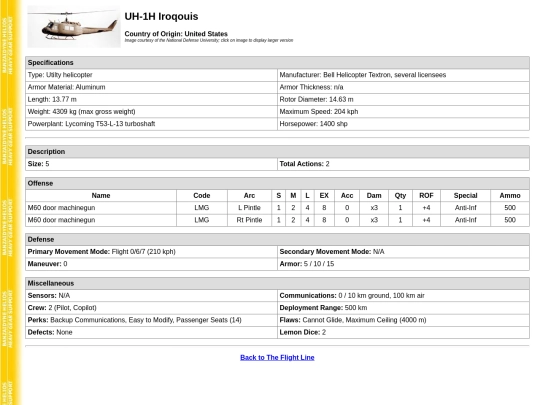Click the Code column header
Viewport: 540px width, 405px height.
coord(202,196)
